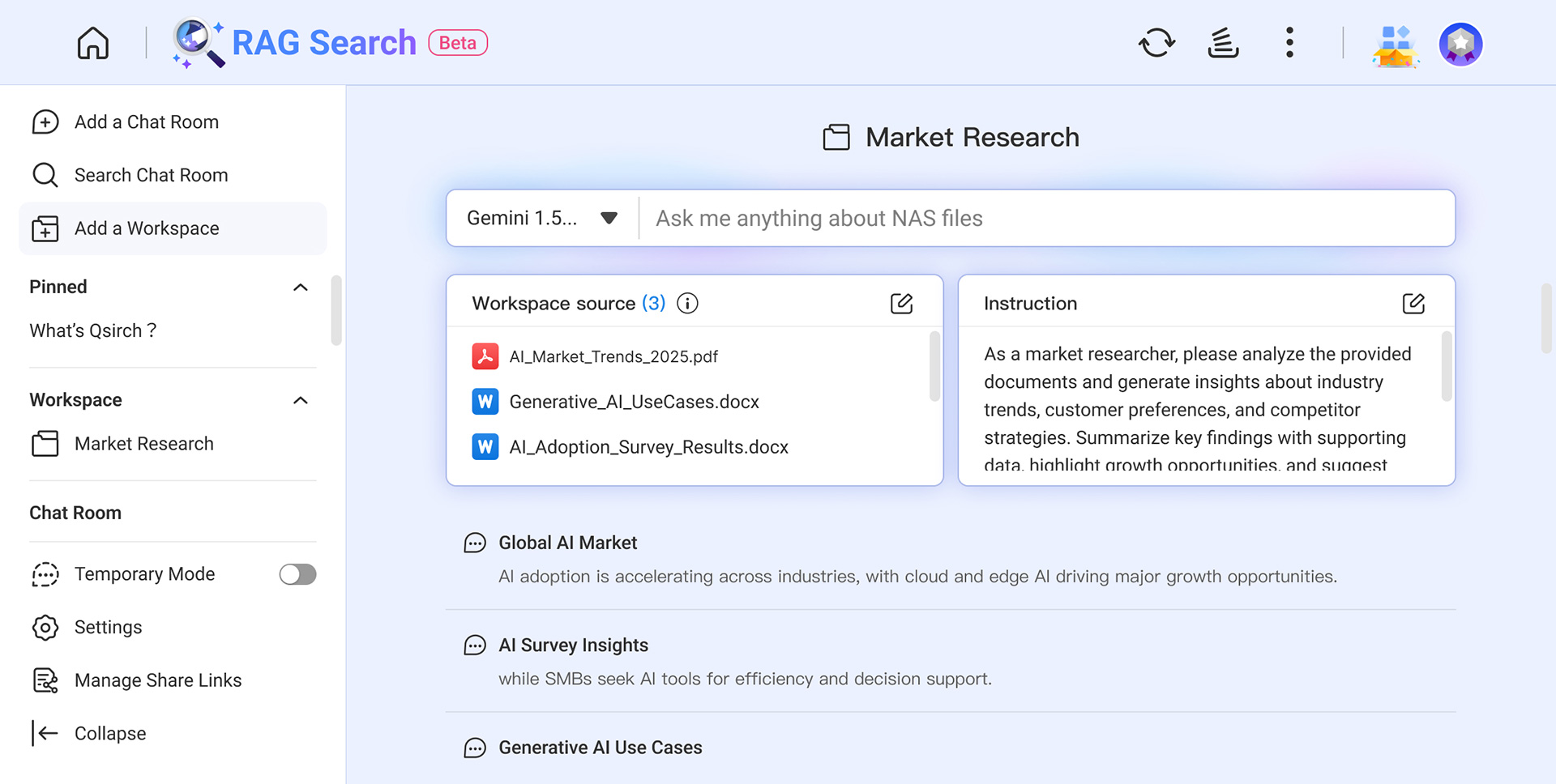1556x784 pixels.
Task: Open Manage Share Links
Action: 157,681
